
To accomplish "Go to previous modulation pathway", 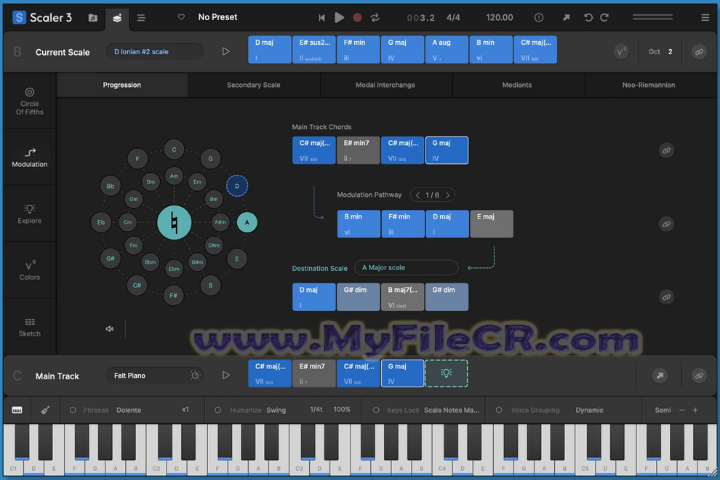I will (417, 195).
